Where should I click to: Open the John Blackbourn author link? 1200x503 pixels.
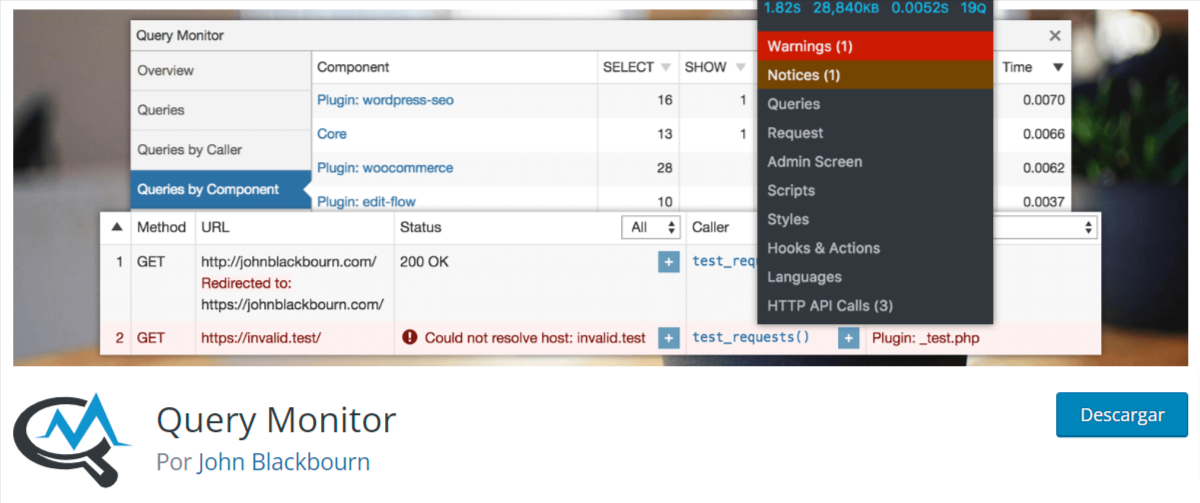[284, 462]
